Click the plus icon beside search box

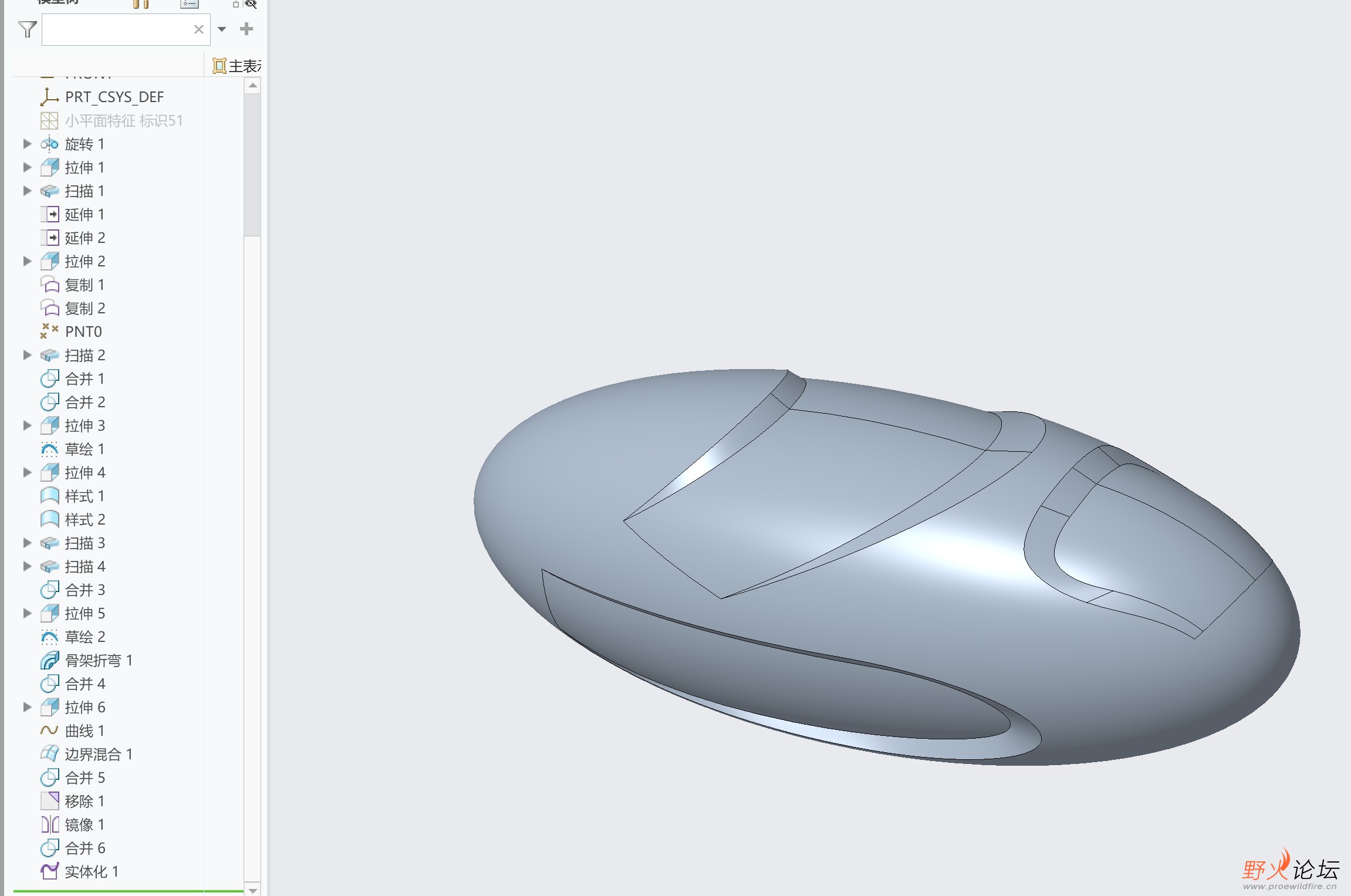[246, 29]
